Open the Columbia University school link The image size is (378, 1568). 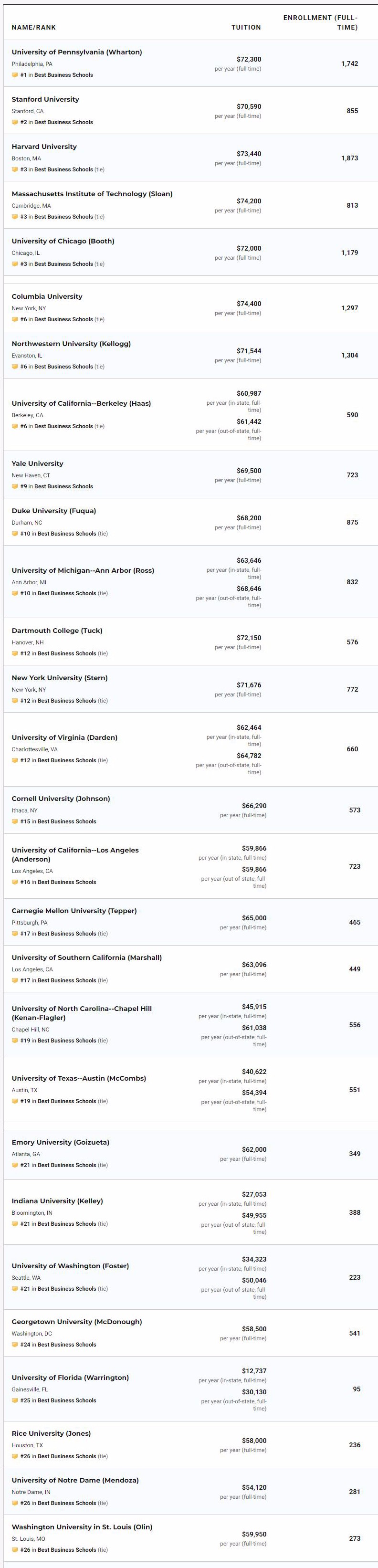47,297
